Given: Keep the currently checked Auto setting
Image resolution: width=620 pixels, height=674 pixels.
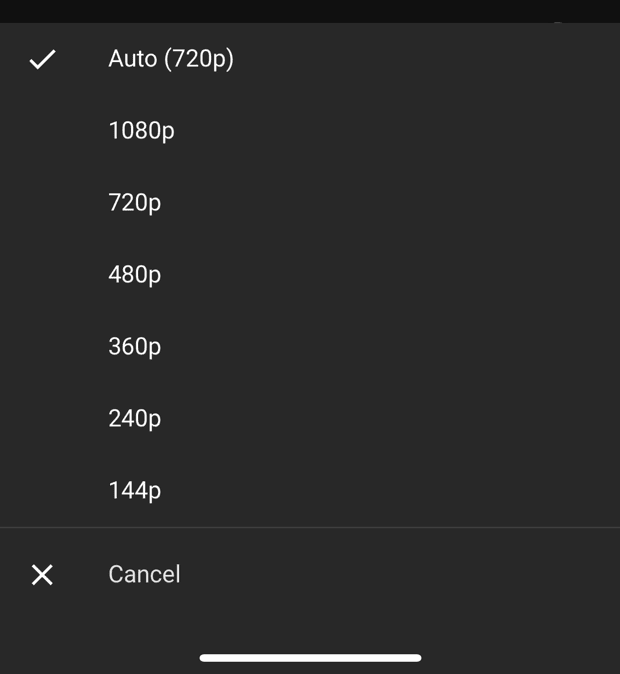Looking at the screenshot, I should click(171, 59).
